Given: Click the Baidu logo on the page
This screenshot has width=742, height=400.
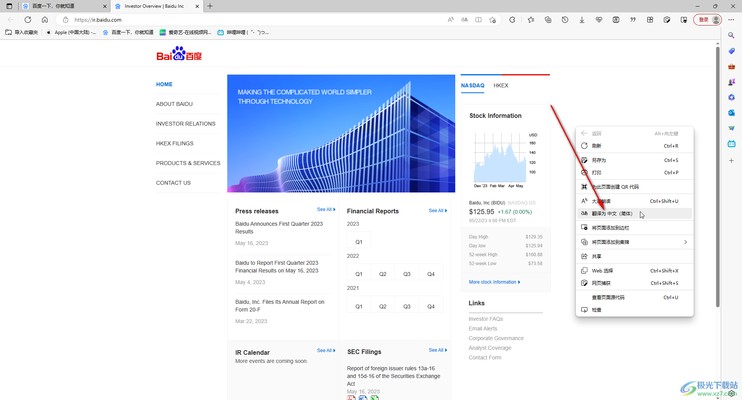Looking at the screenshot, I should point(179,53).
